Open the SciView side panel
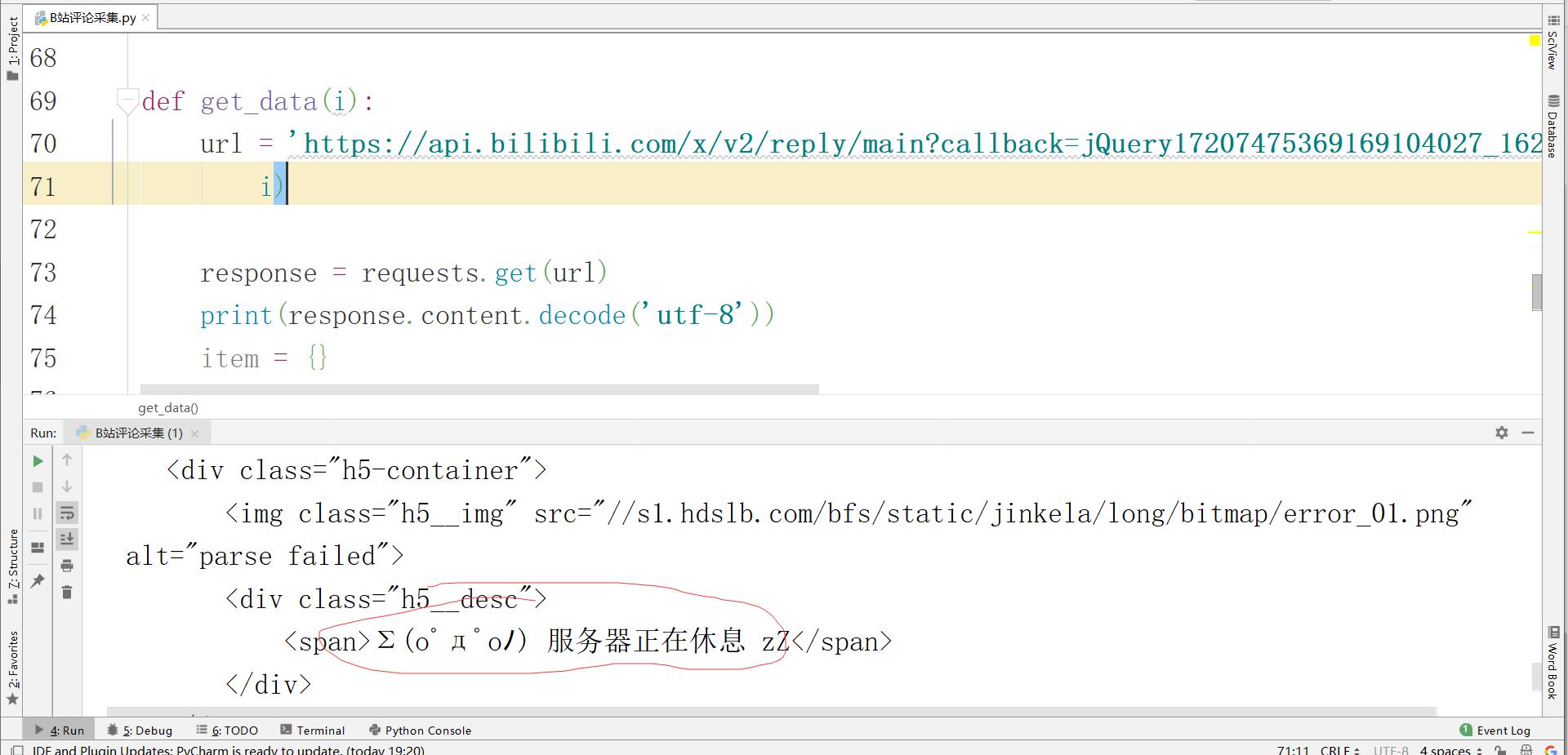Screen dimensions: 1568x755 coord(1552,42)
